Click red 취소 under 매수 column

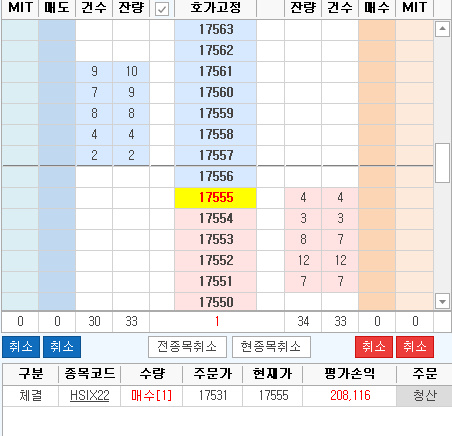tap(374, 347)
